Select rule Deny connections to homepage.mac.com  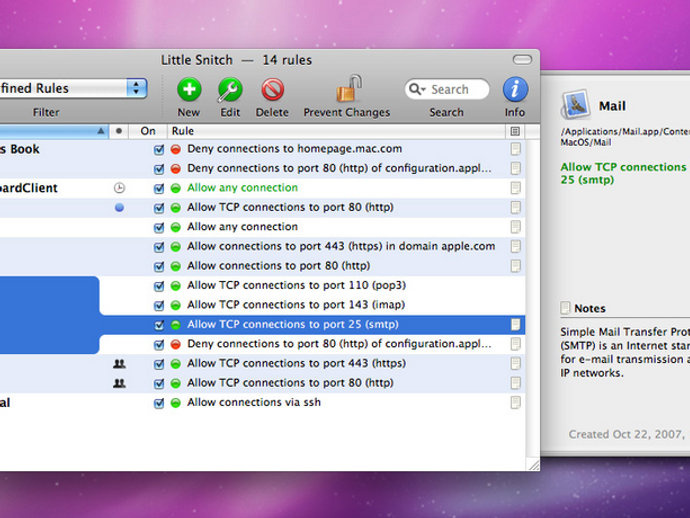(x=294, y=149)
